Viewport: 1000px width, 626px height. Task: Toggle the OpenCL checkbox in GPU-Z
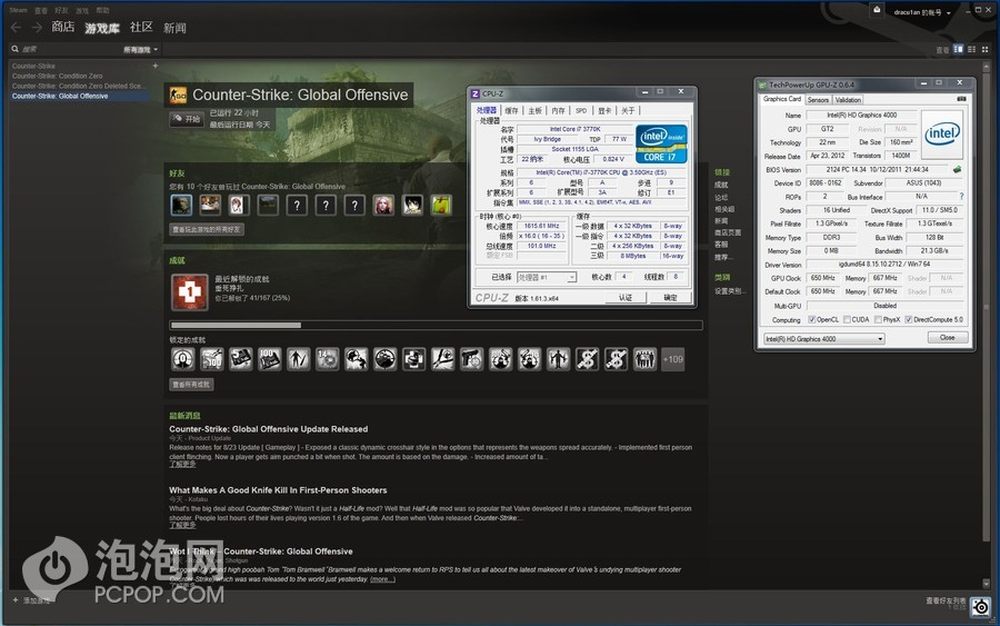[x=812, y=319]
